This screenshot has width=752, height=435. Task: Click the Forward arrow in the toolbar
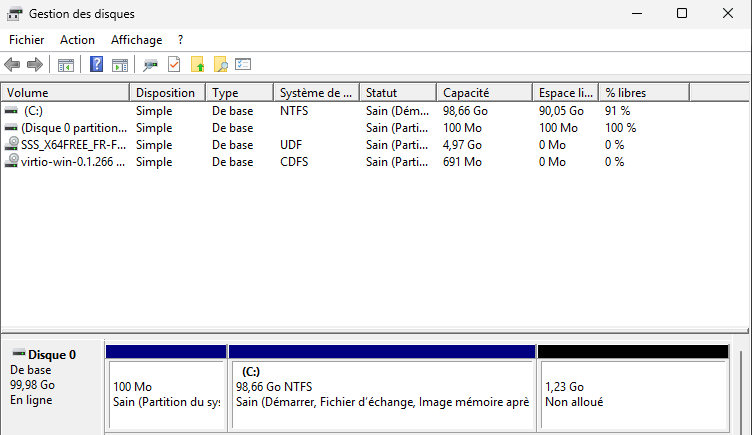[x=34, y=65]
